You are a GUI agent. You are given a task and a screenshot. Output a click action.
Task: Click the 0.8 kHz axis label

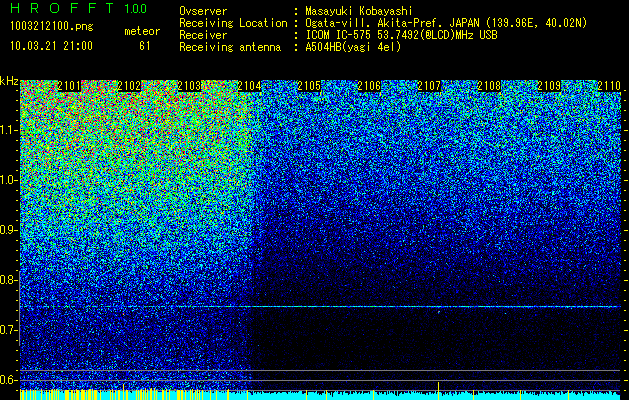point(9,280)
